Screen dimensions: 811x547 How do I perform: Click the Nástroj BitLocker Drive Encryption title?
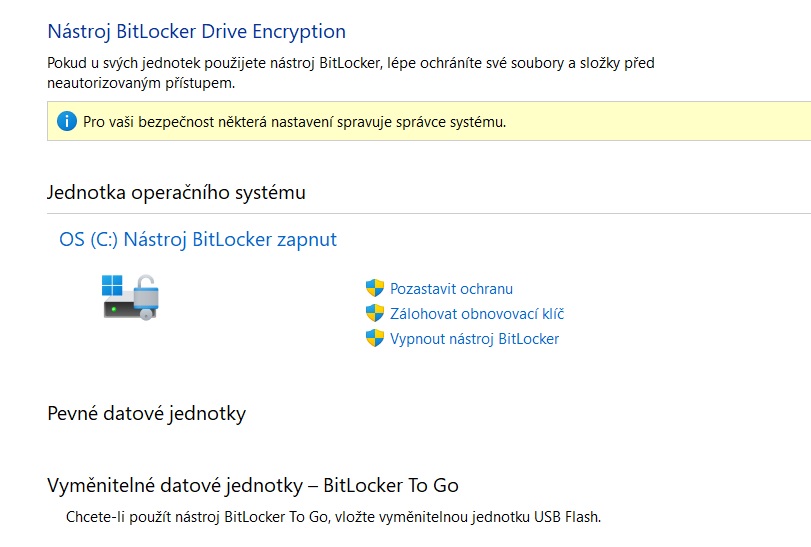pyautogui.click(x=196, y=32)
